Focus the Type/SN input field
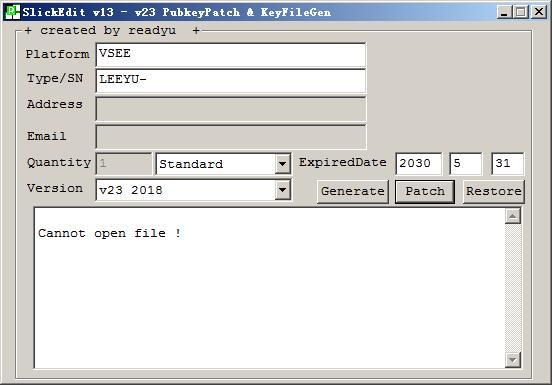Image resolution: width=552 pixels, height=385 pixels. 231,81
